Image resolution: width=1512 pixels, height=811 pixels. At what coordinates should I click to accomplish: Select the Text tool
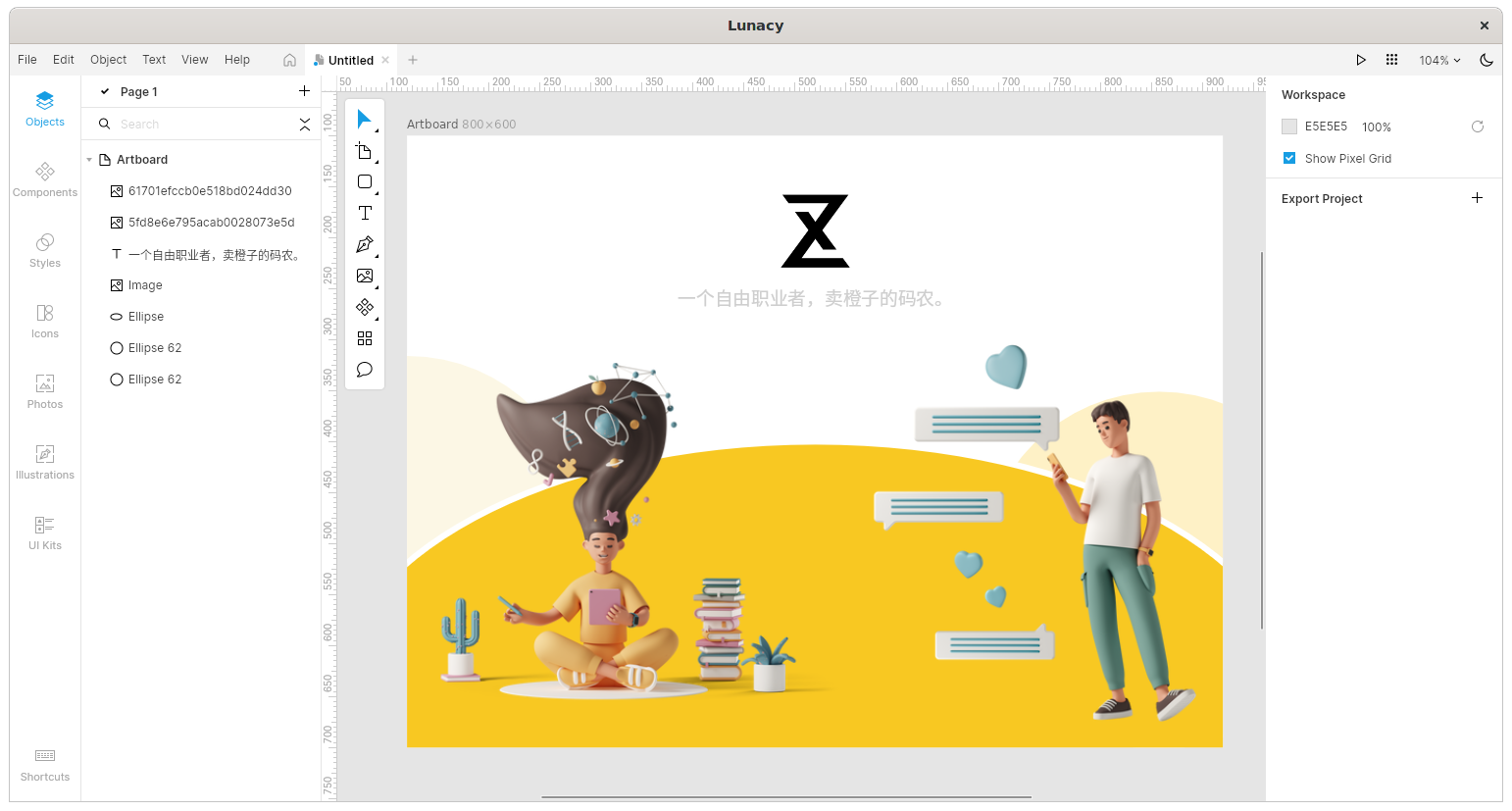[365, 213]
